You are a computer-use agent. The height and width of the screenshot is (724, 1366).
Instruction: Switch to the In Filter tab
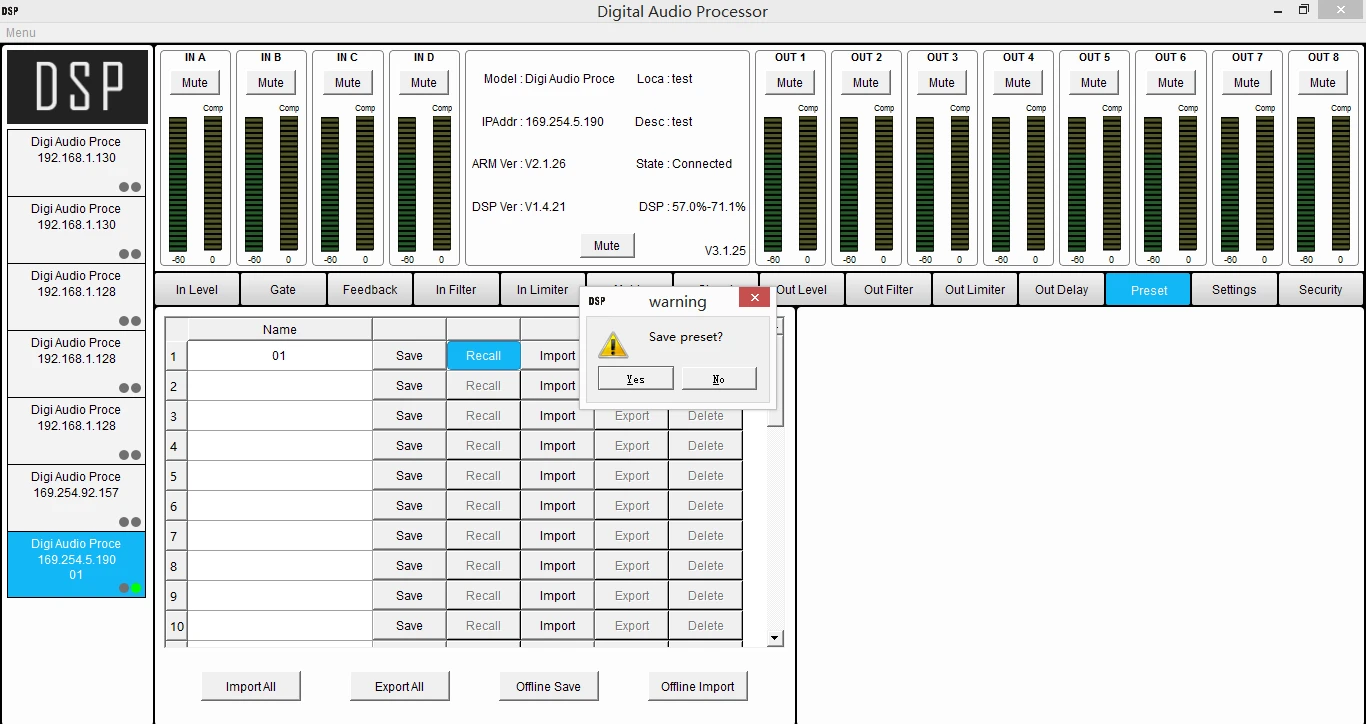click(456, 289)
